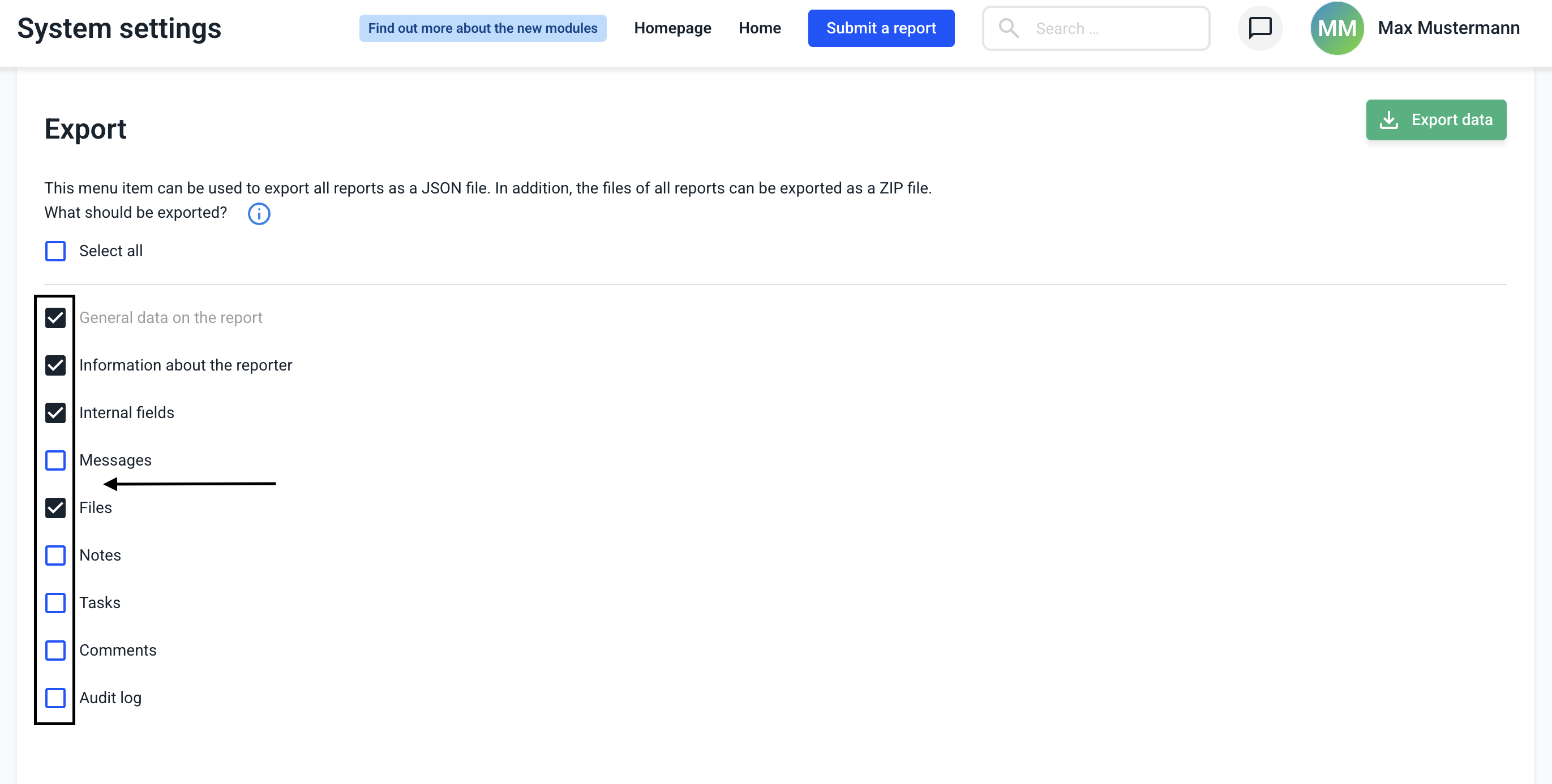Screen dimensions: 1552x784
Task: Open Find out more about new modules
Action: [x=483, y=28]
